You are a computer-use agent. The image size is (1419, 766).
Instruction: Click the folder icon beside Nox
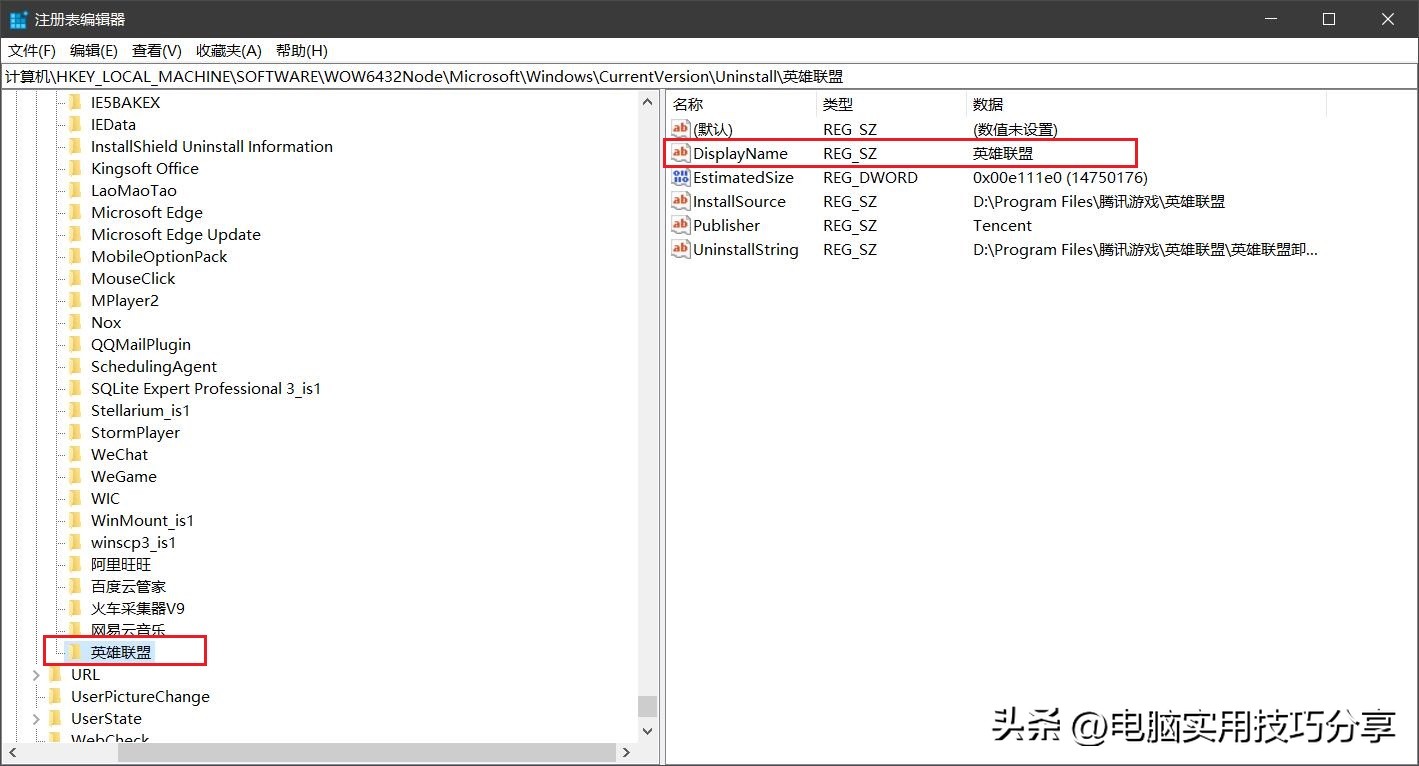click(74, 322)
